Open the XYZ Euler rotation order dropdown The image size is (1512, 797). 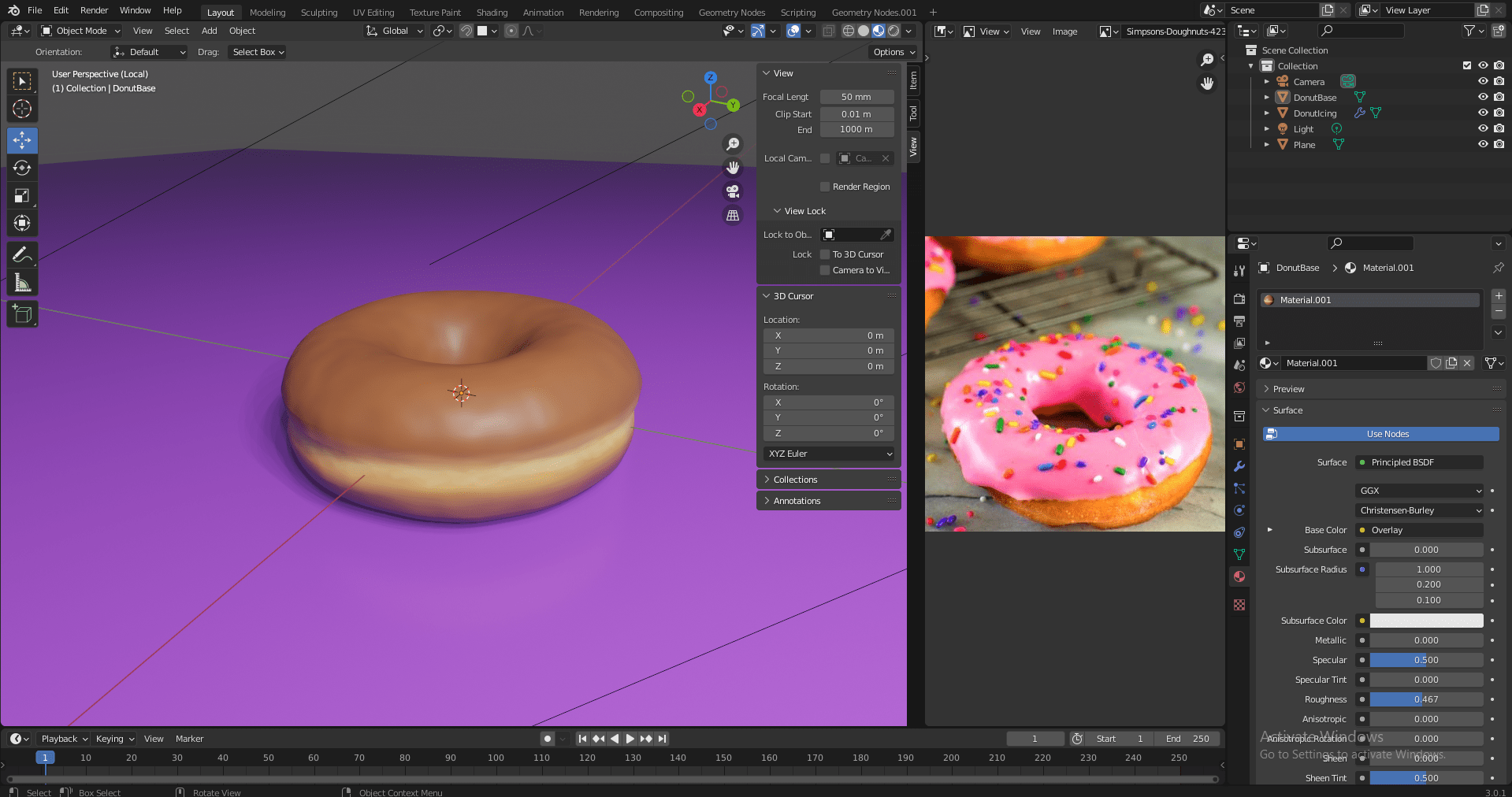pyautogui.click(x=827, y=454)
